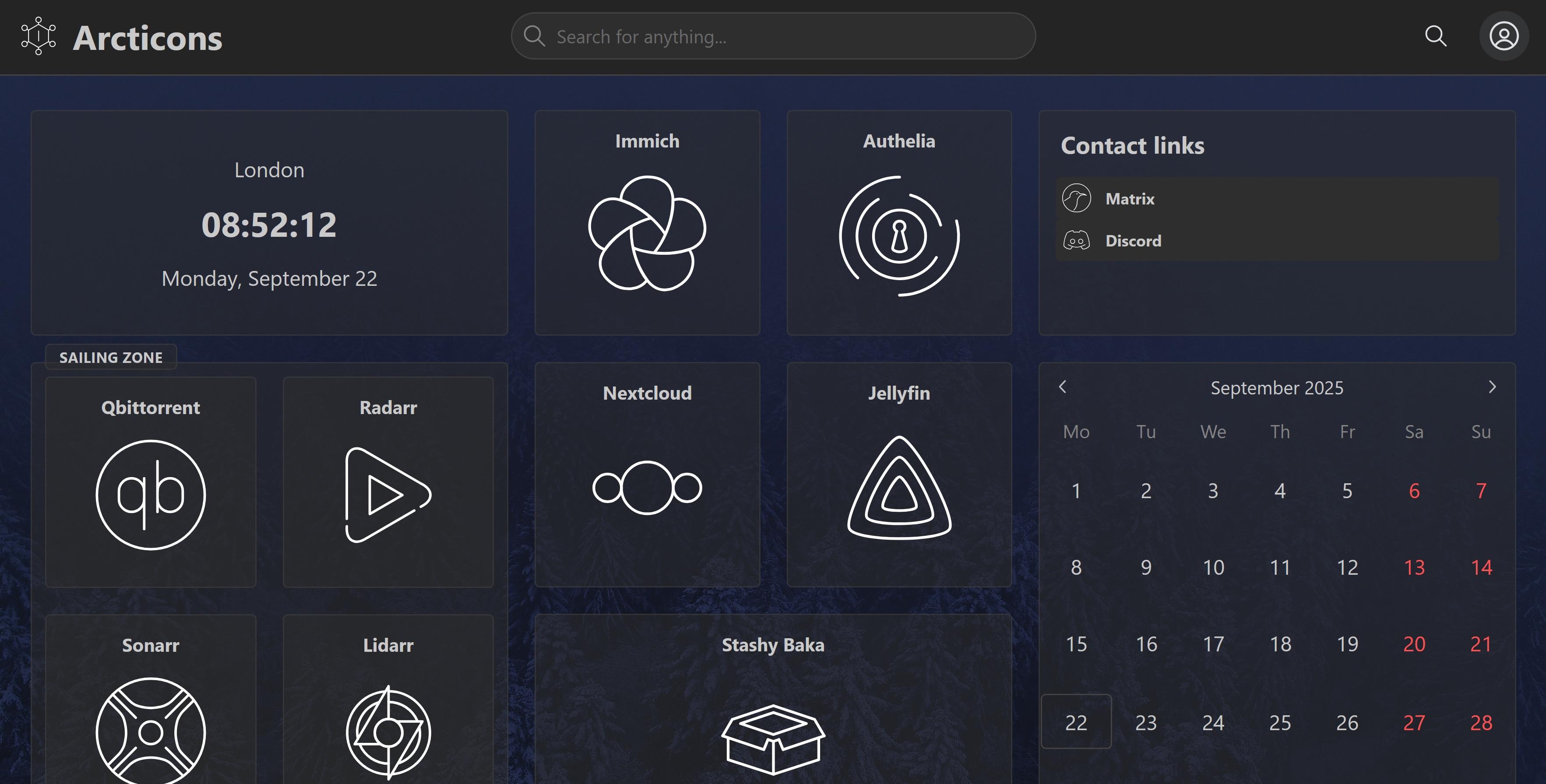The height and width of the screenshot is (784, 1546).
Task: Click the top-right search magnifier icon
Action: [1436, 36]
